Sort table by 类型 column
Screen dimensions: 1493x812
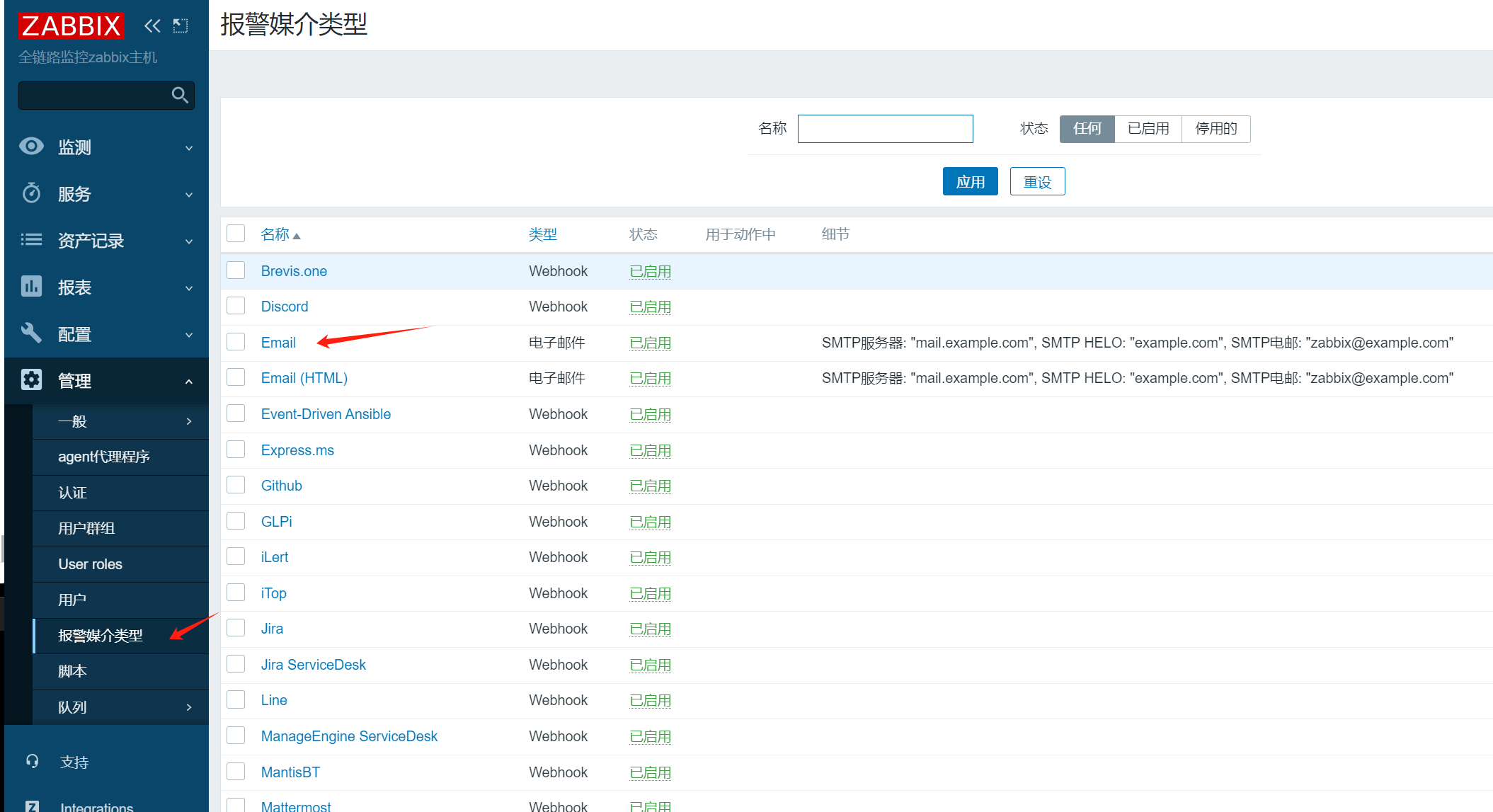tap(543, 234)
